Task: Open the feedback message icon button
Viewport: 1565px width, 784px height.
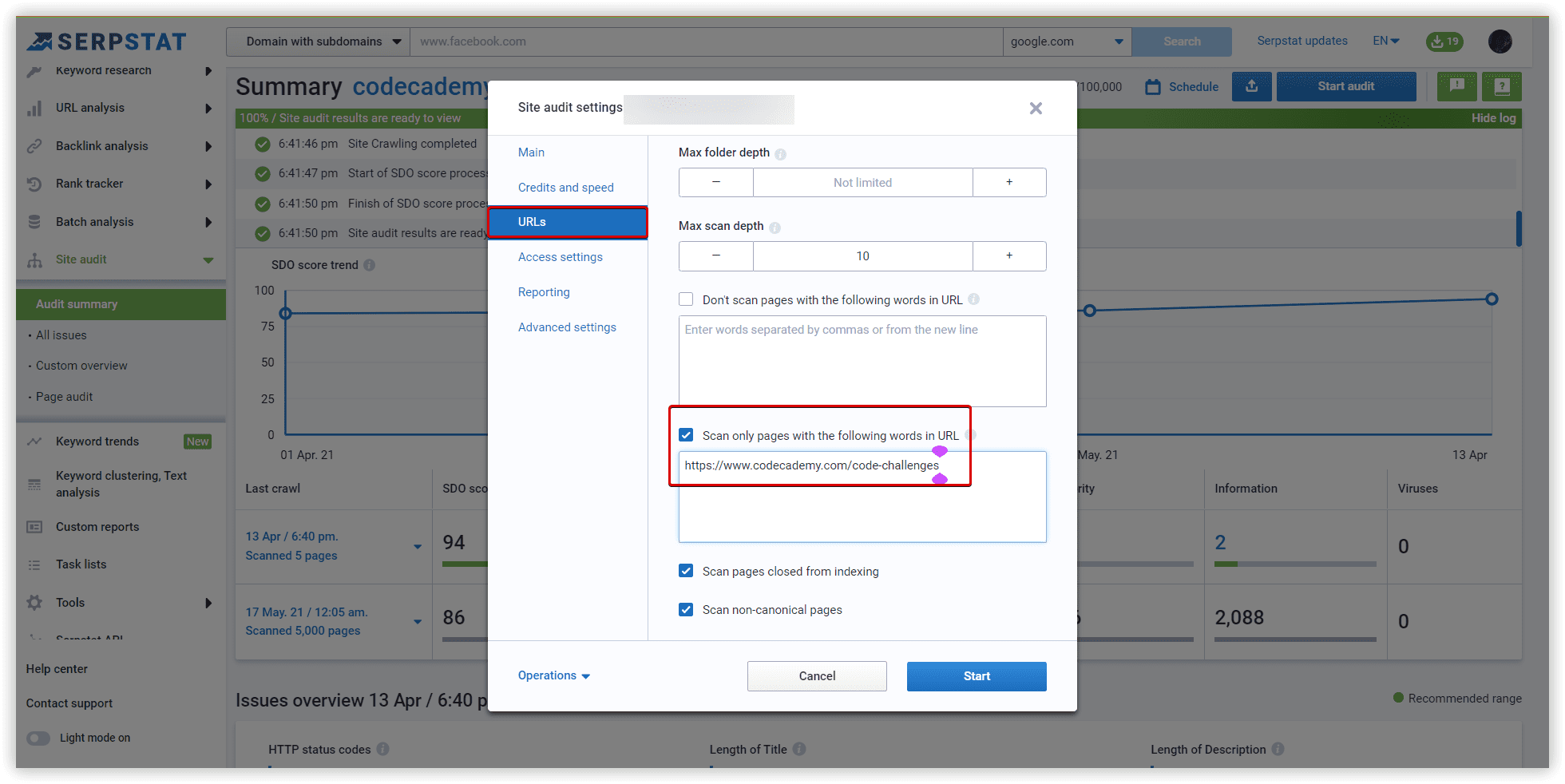Action: (1456, 86)
